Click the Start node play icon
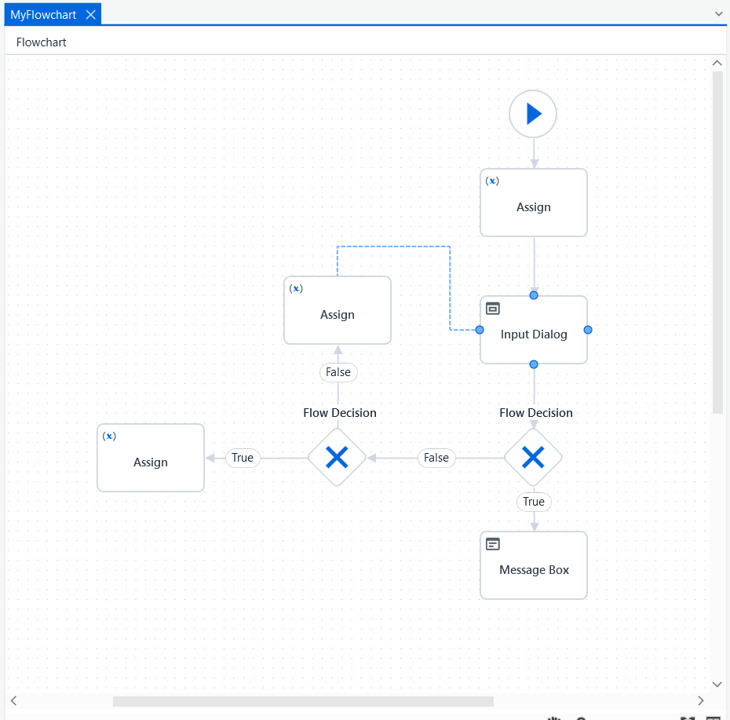 pyautogui.click(x=533, y=114)
